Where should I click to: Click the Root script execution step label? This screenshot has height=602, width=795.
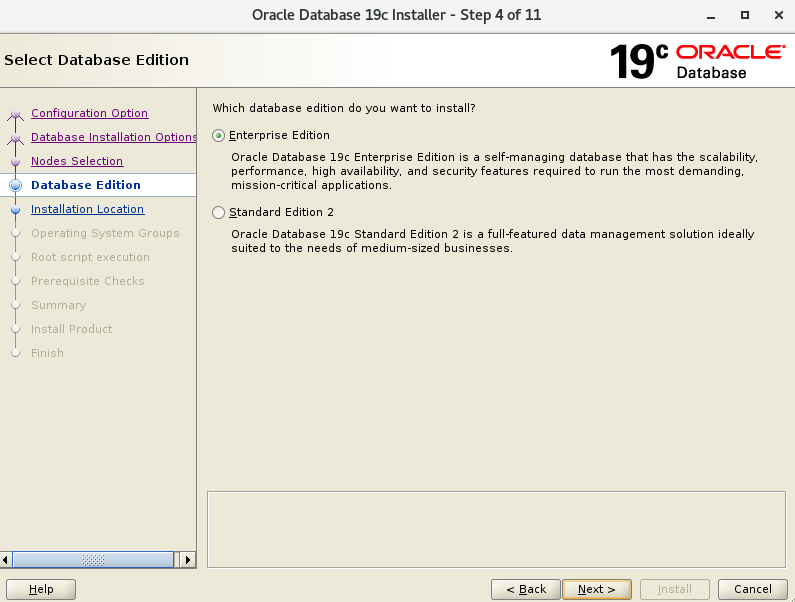90,257
